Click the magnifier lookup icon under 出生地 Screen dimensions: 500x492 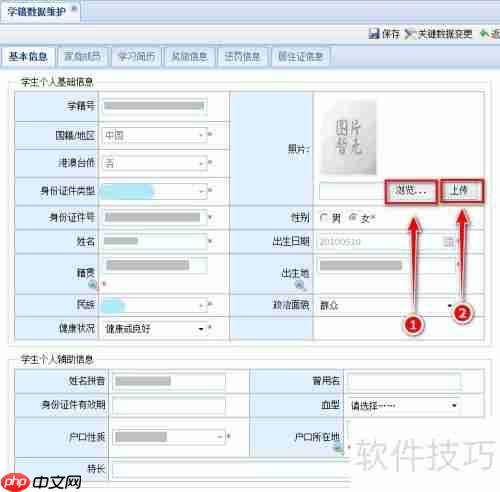300,285
